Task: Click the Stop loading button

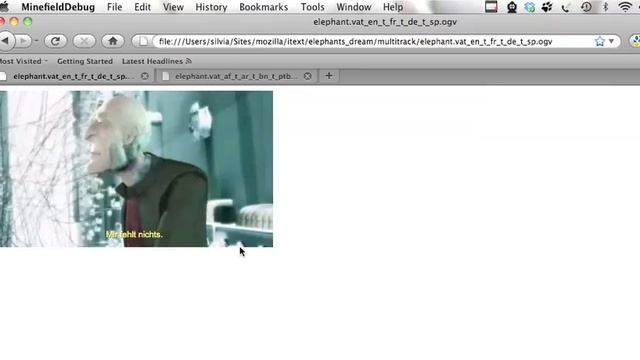Action: click(x=84, y=41)
